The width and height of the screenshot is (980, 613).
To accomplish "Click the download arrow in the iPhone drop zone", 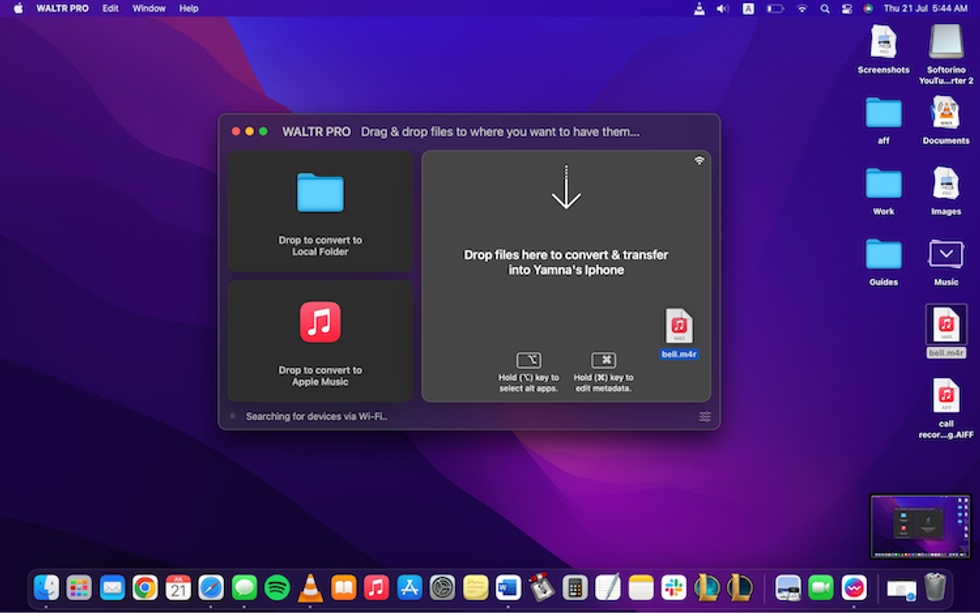I will [x=566, y=188].
